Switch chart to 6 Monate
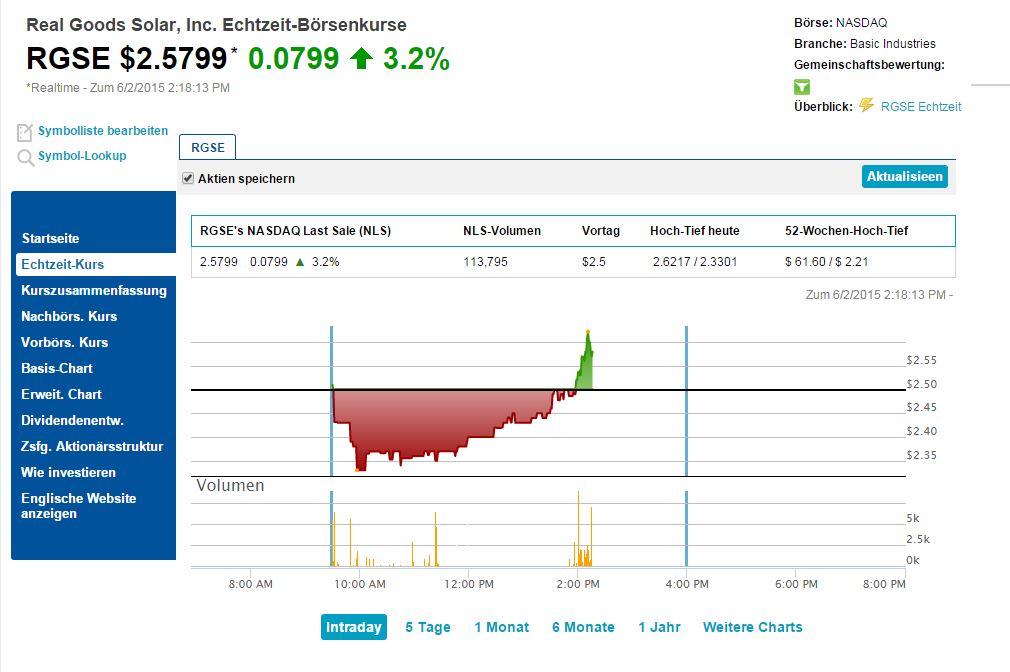This screenshot has height=672, width=1010. (583, 627)
